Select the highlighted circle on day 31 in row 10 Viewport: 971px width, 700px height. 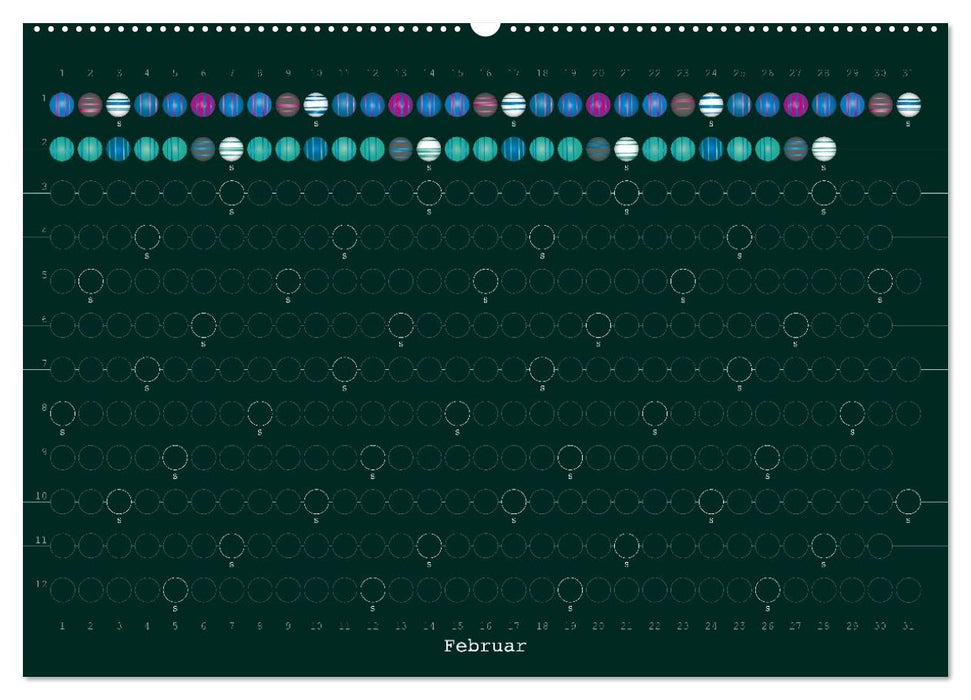(x=908, y=502)
